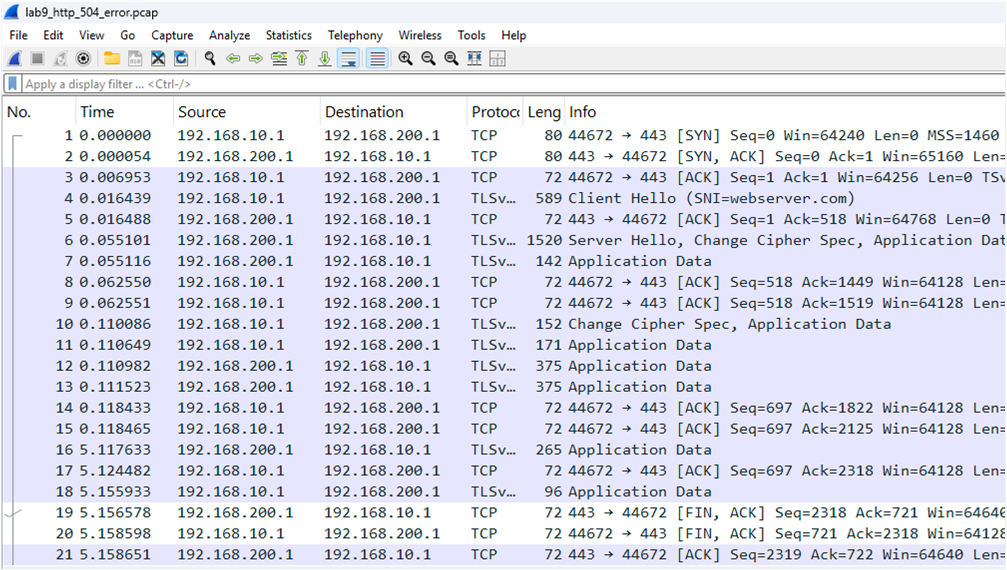Select packet 4 Client Hello row

[x=500, y=198]
